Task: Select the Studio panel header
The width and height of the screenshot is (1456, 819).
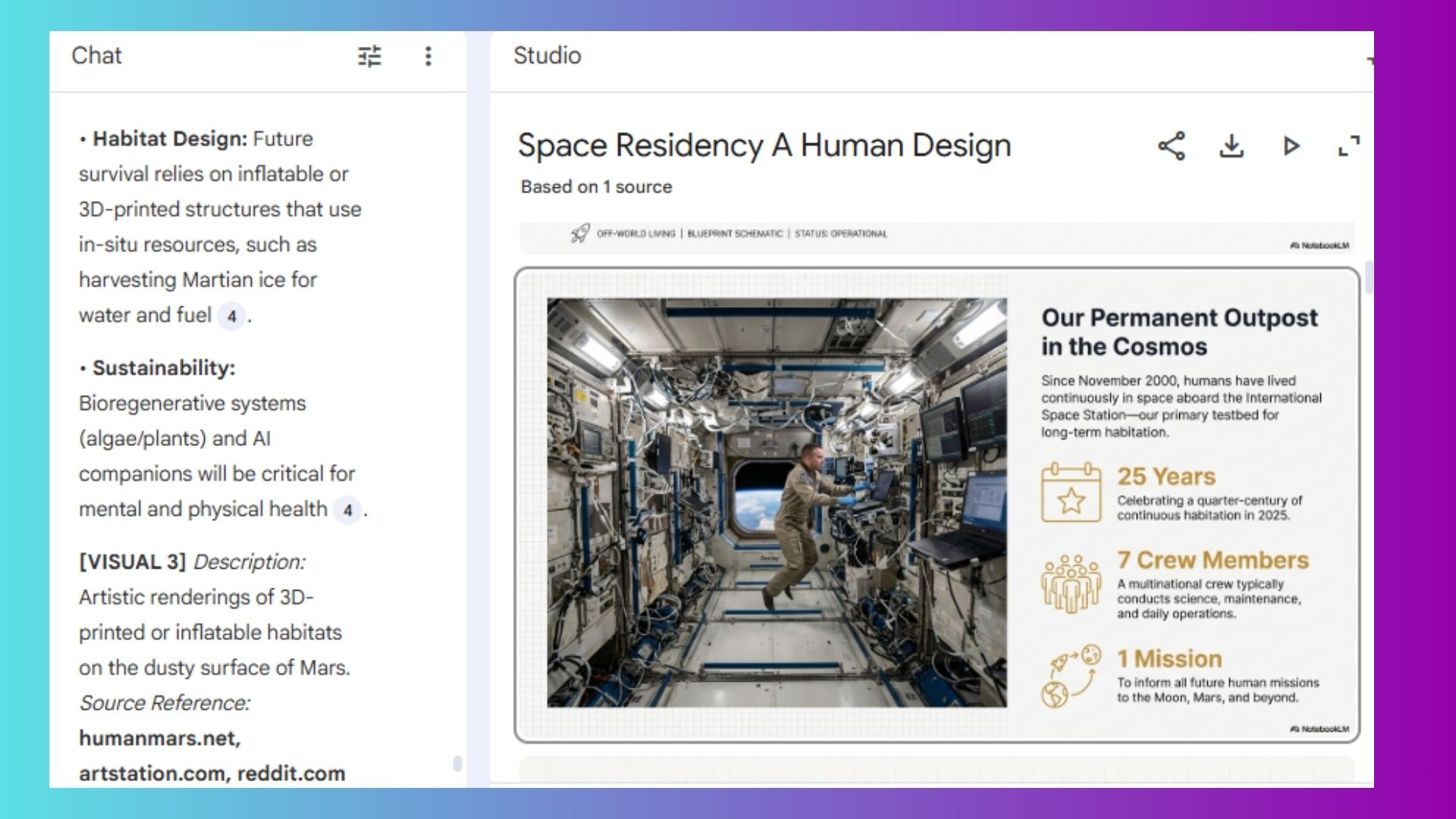Action: coord(547,55)
